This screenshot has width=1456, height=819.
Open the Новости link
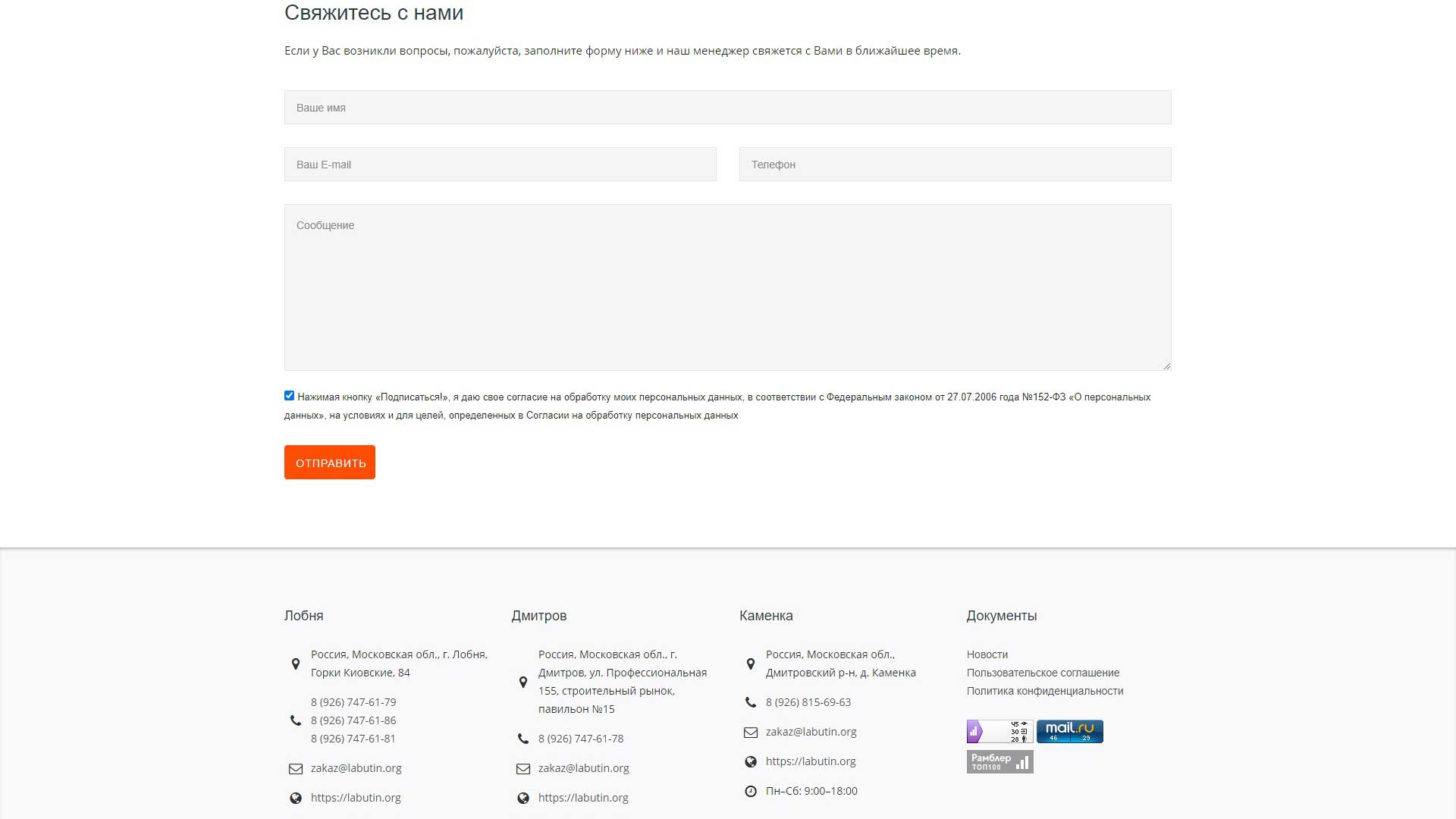coord(987,654)
